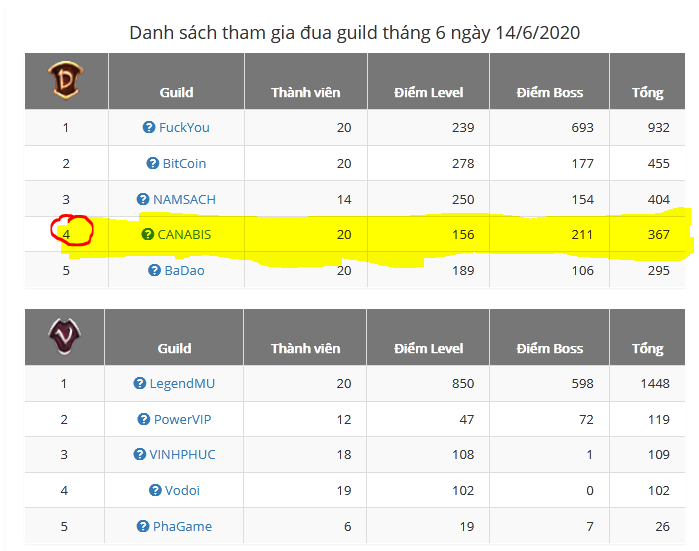Click the question icon next to NAMSACH

(x=143, y=199)
